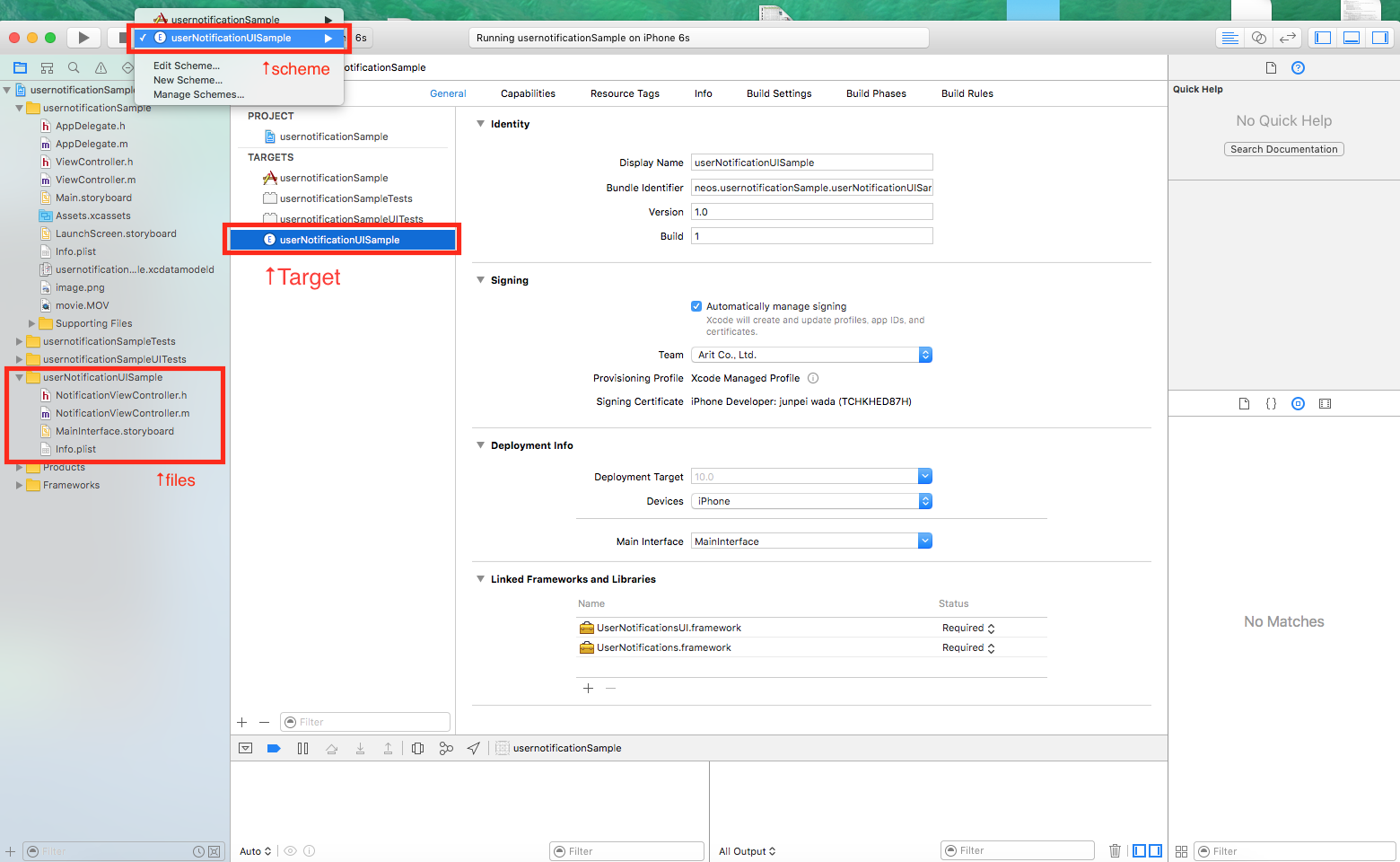Add a new target with plus button

(241, 722)
